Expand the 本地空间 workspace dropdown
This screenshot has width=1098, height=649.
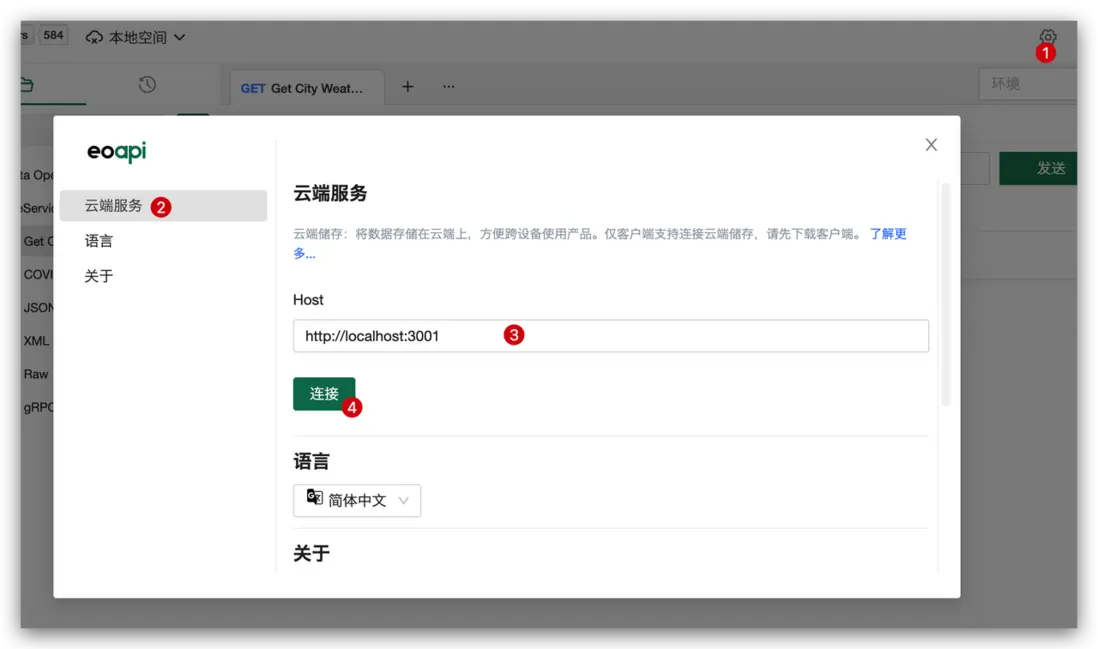coord(136,37)
